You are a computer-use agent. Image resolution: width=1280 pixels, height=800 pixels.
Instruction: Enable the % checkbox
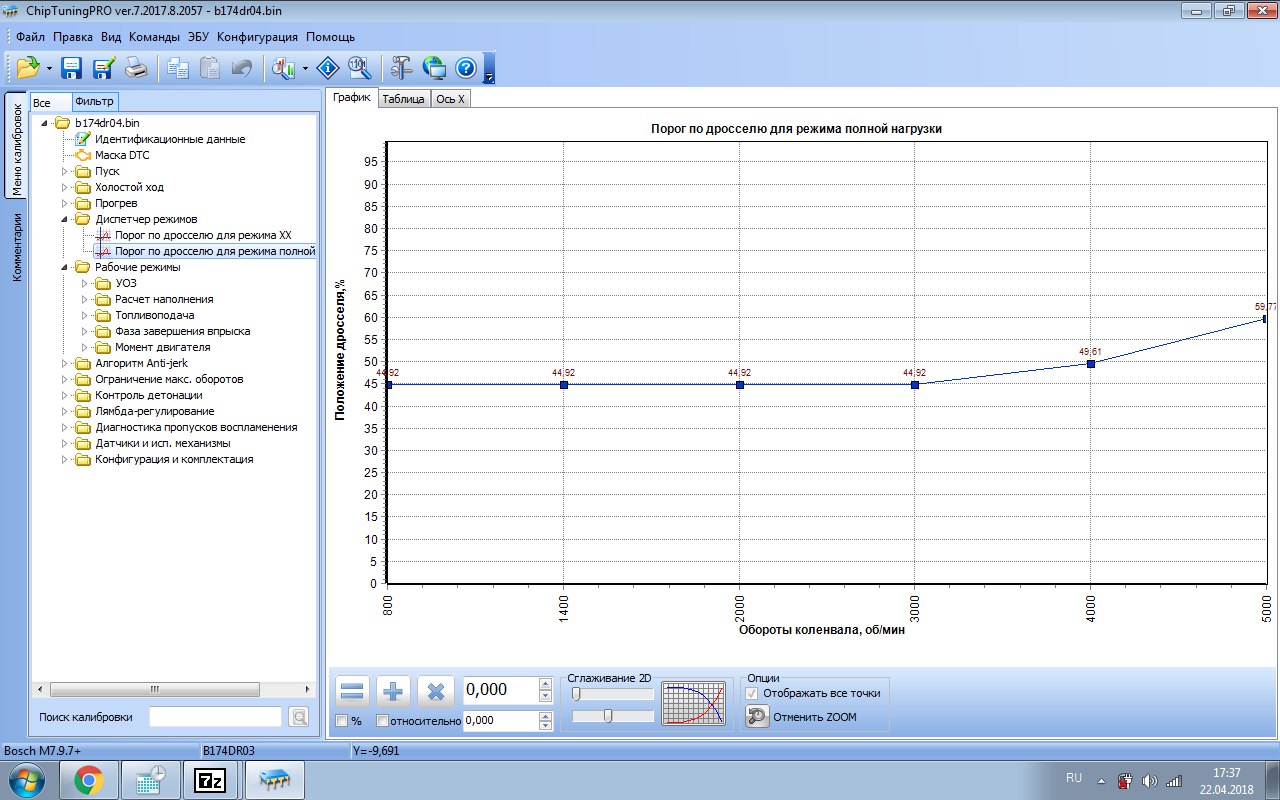pyautogui.click(x=342, y=721)
